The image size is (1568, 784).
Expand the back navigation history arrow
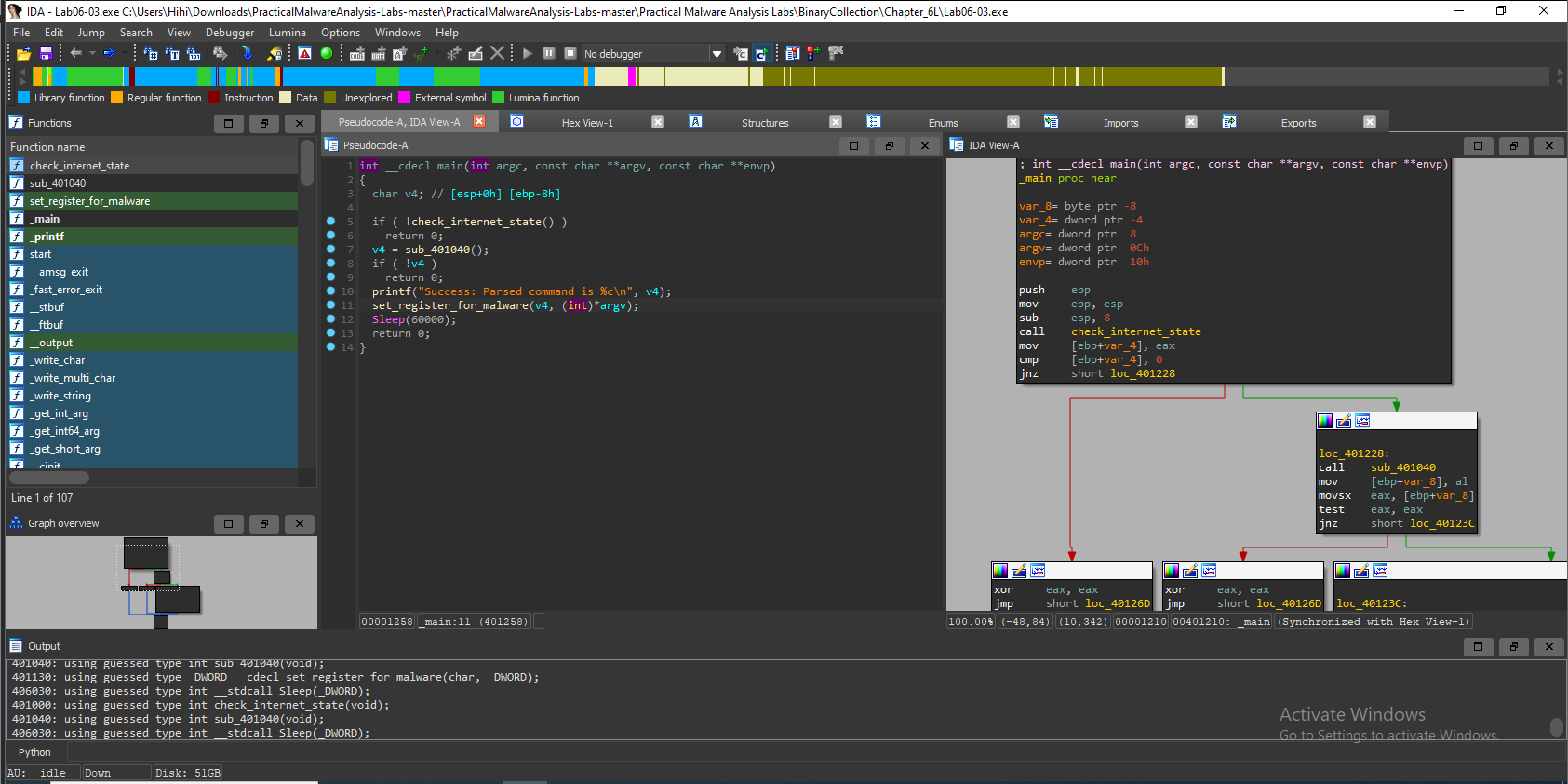[x=92, y=54]
